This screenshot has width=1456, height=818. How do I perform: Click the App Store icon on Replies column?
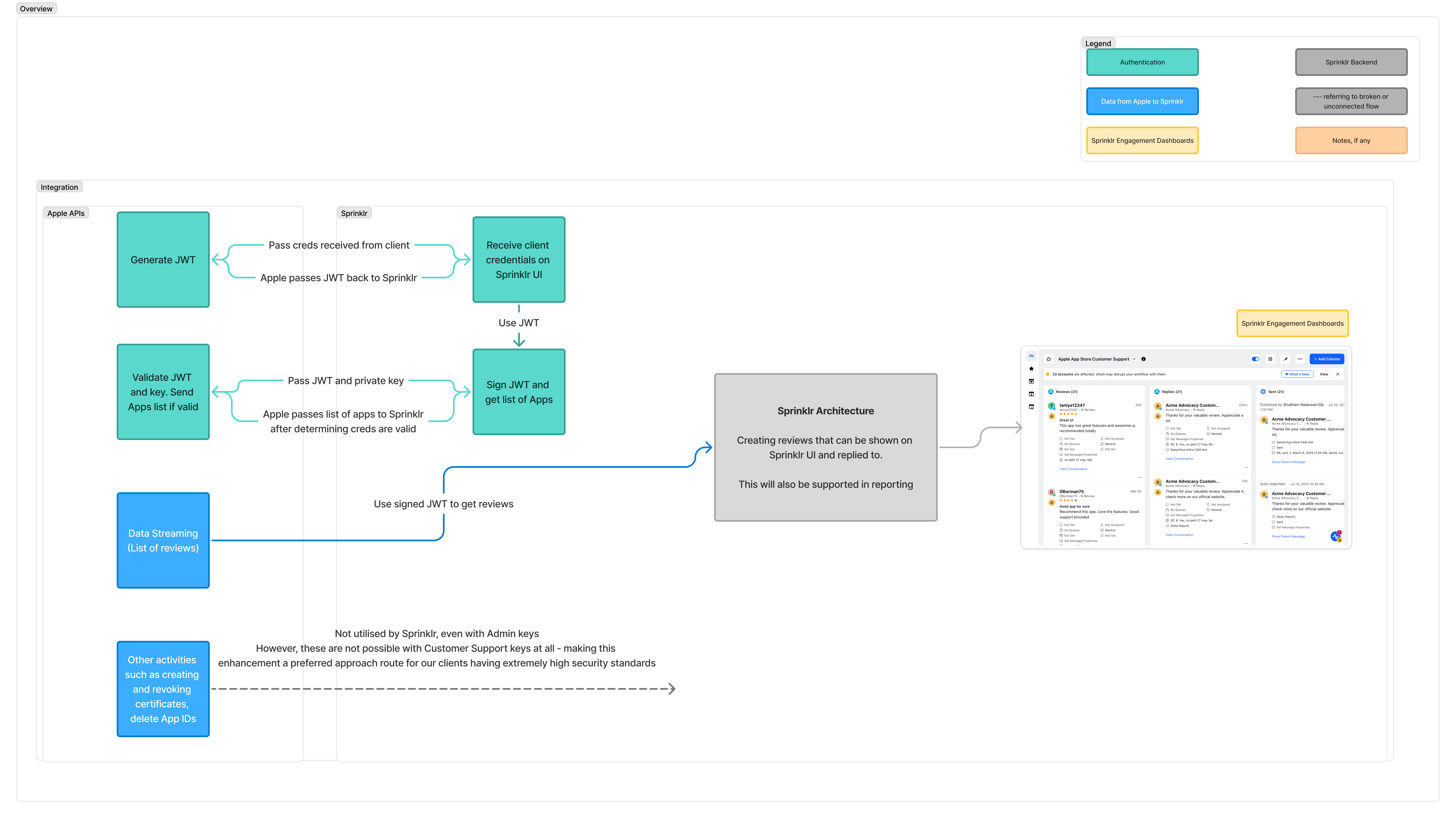coord(1157,392)
